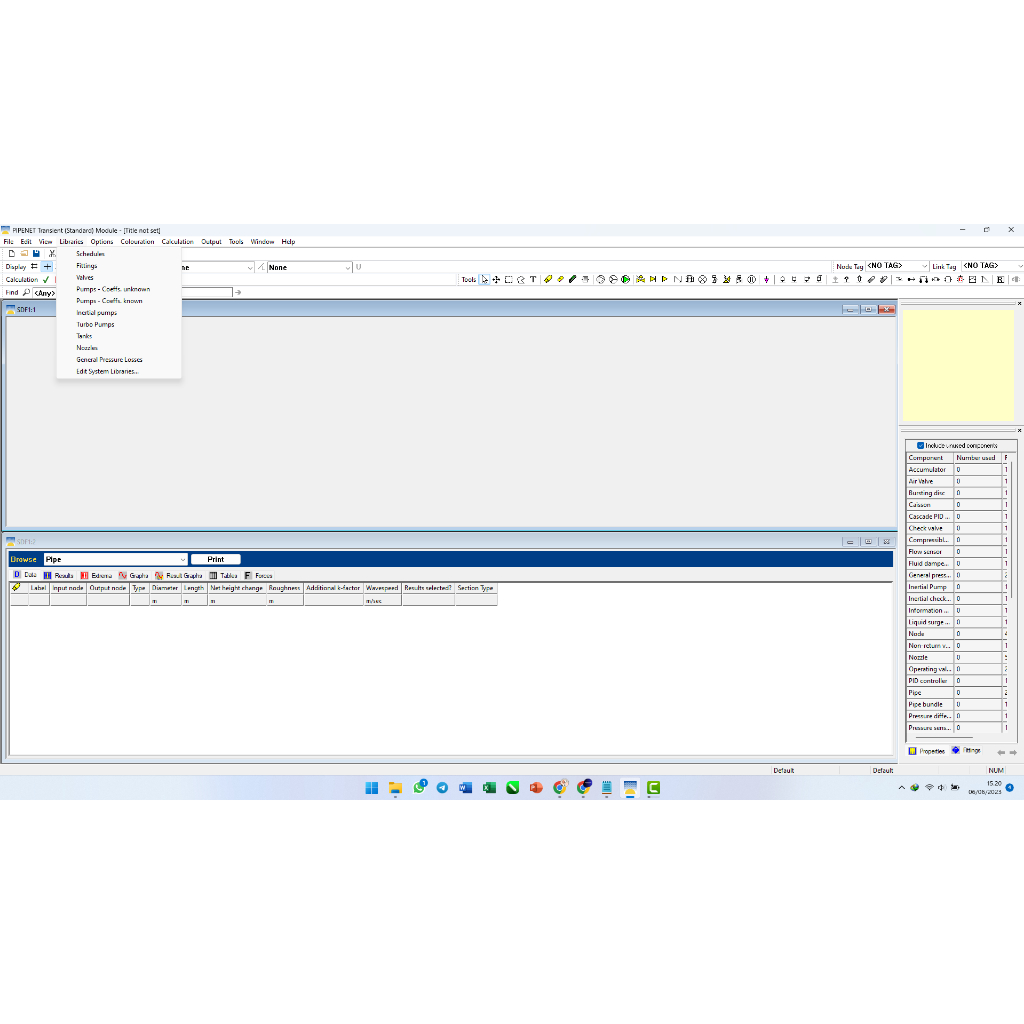Show hidden system tray icons chevron
Screen dimensions: 1024x1024
pyautogui.click(x=902, y=788)
